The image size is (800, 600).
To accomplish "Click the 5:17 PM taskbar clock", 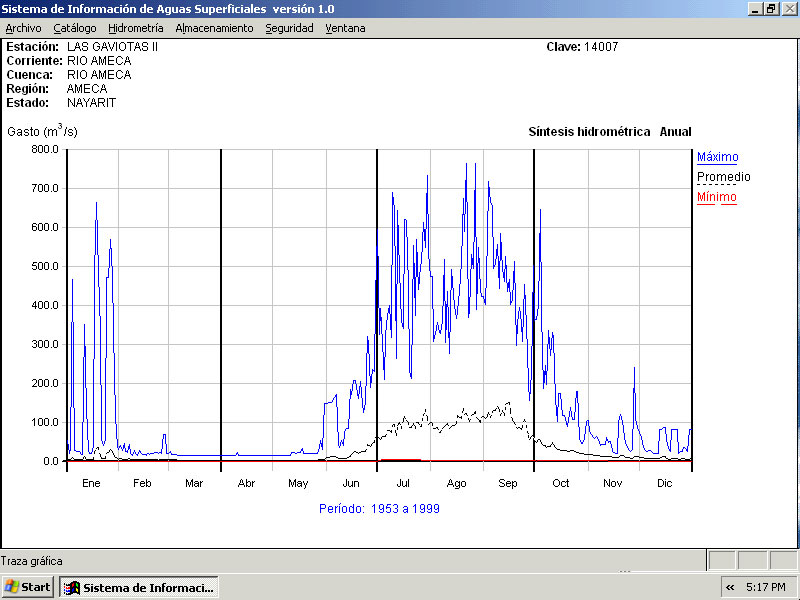I will (766, 587).
